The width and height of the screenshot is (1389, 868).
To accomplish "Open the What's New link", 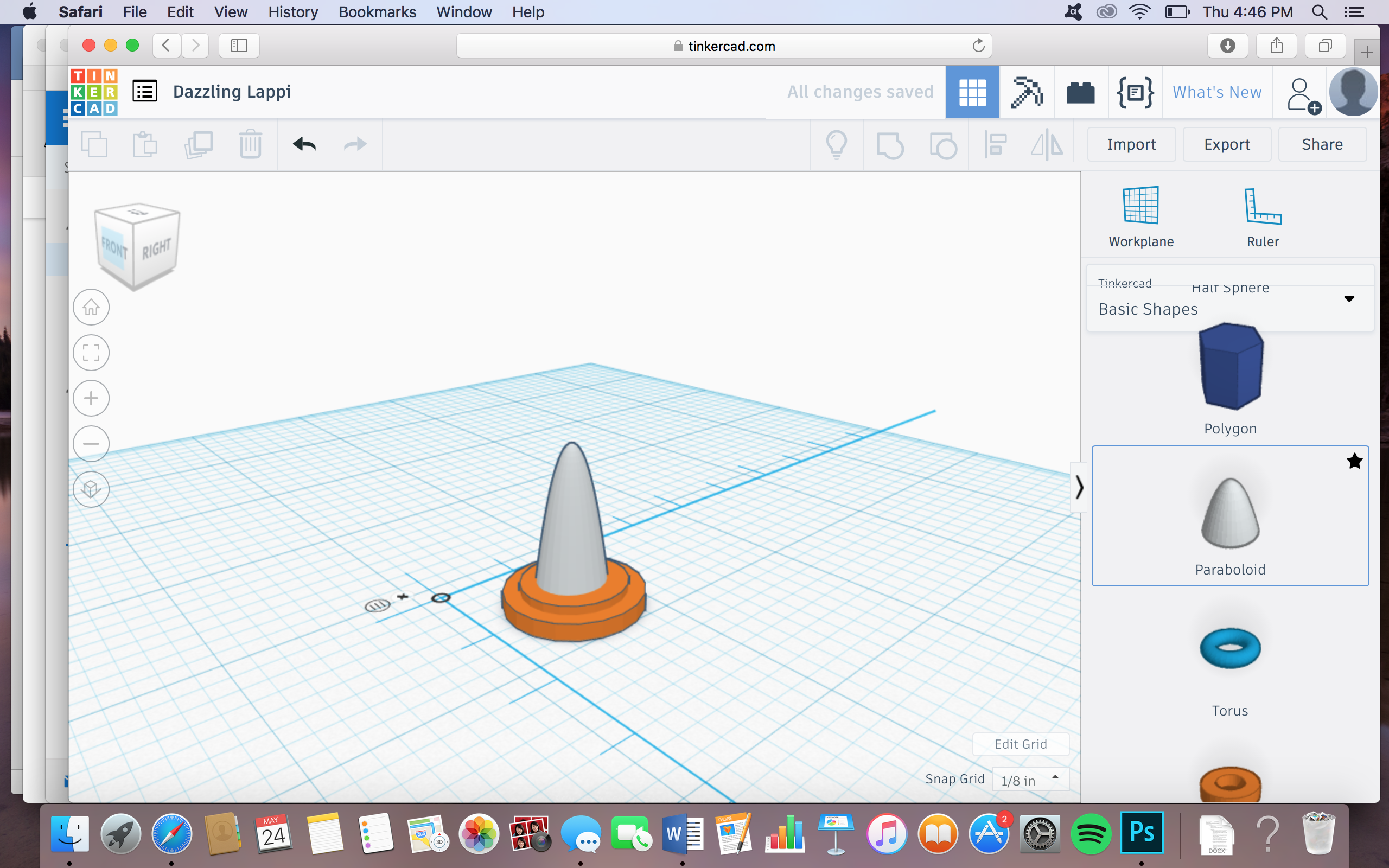I will [x=1217, y=92].
